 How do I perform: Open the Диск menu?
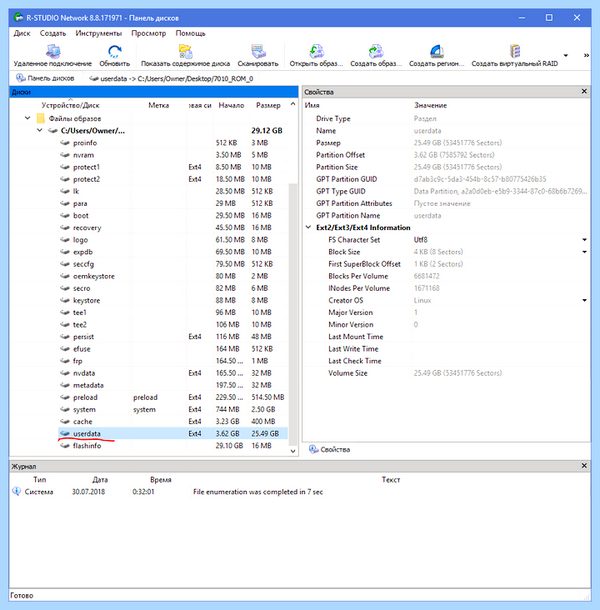22,33
